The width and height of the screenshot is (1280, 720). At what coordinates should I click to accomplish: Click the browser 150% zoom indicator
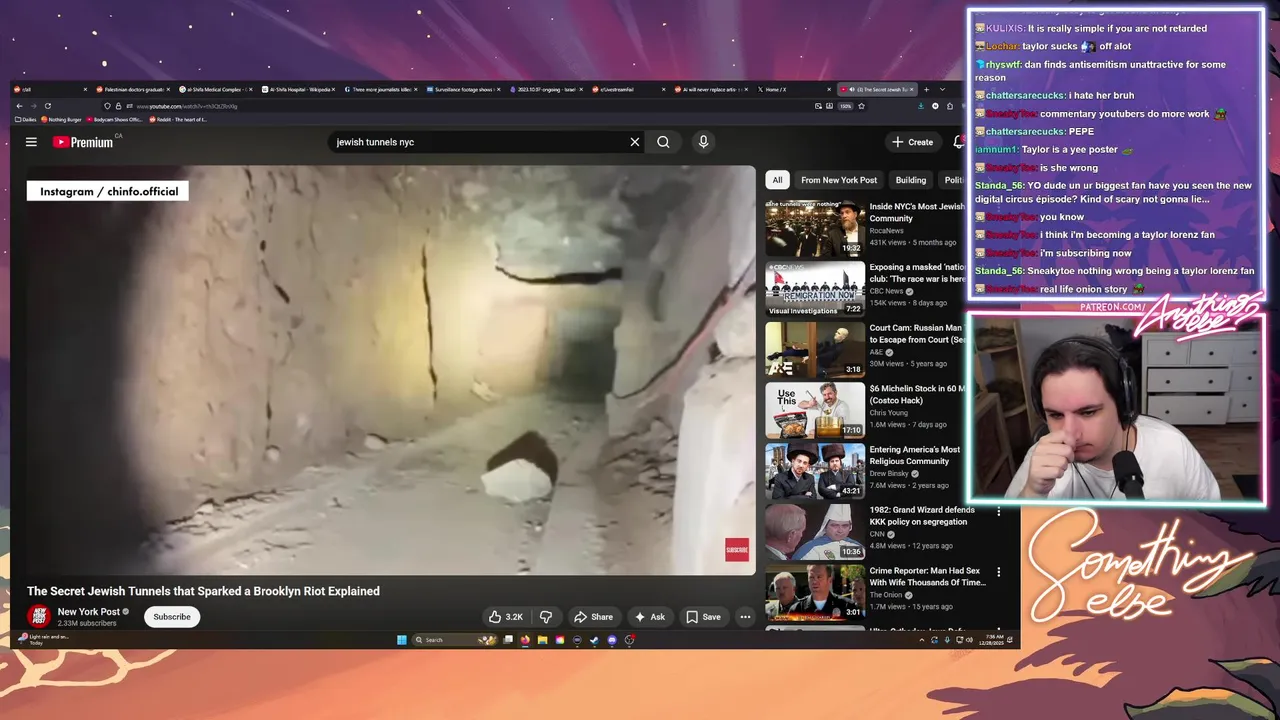tap(845, 106)
